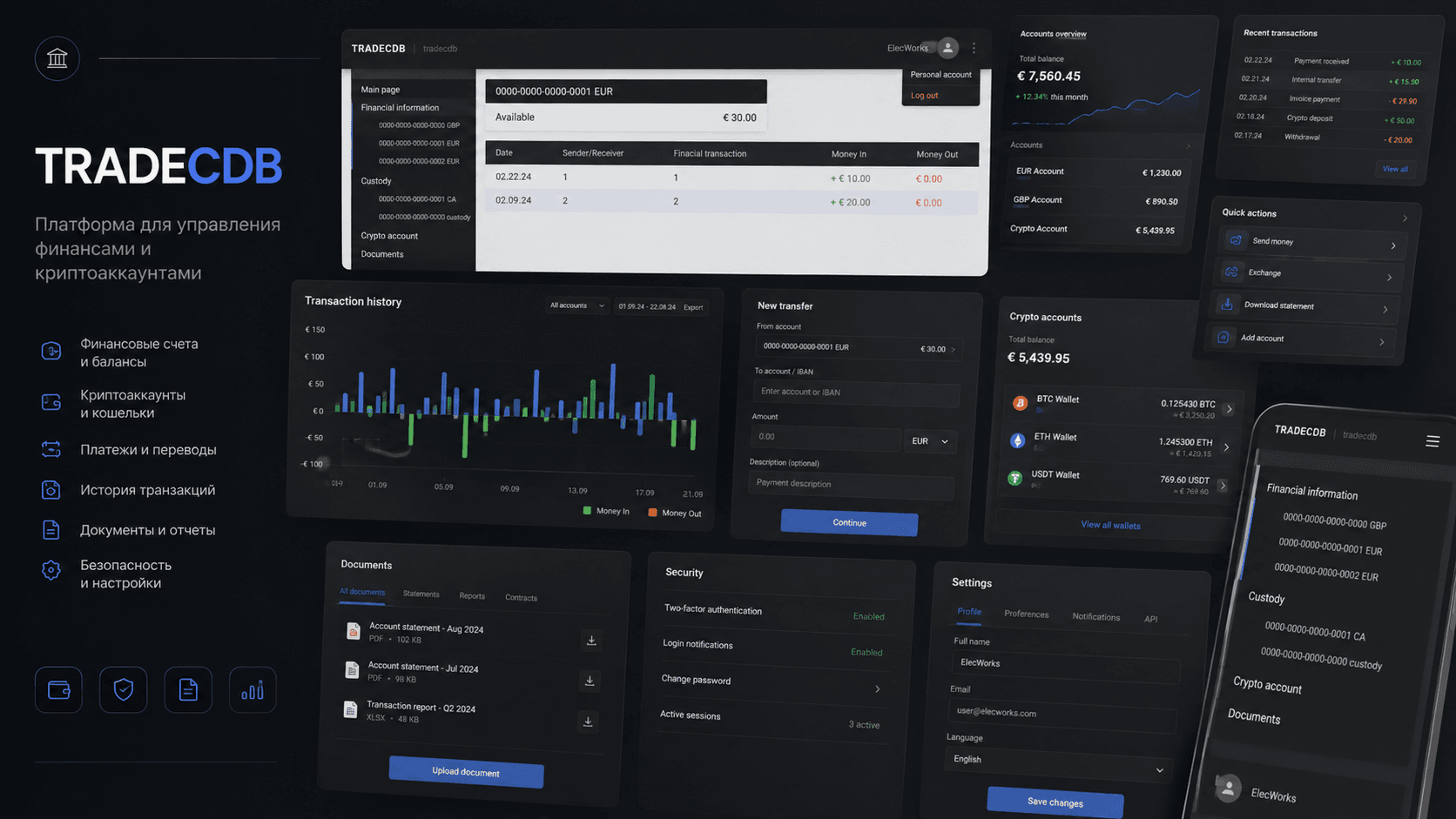This screenshot has height=819, width=1456.
Task: Expand the From account selector
Action: point(857,348)
